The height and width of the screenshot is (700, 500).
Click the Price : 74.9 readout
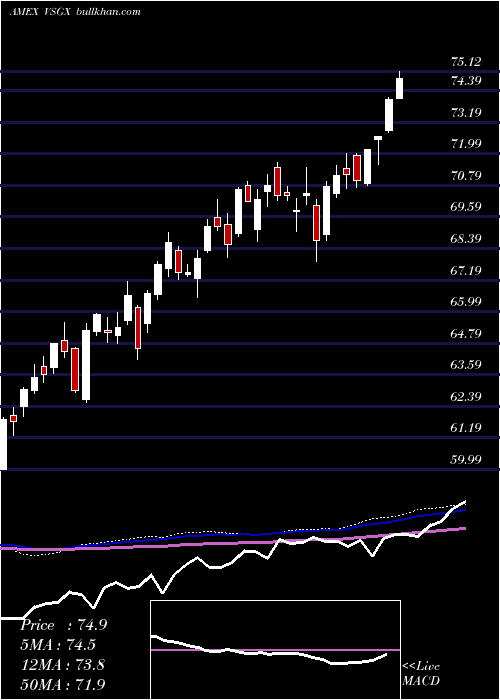click(64, 625)
